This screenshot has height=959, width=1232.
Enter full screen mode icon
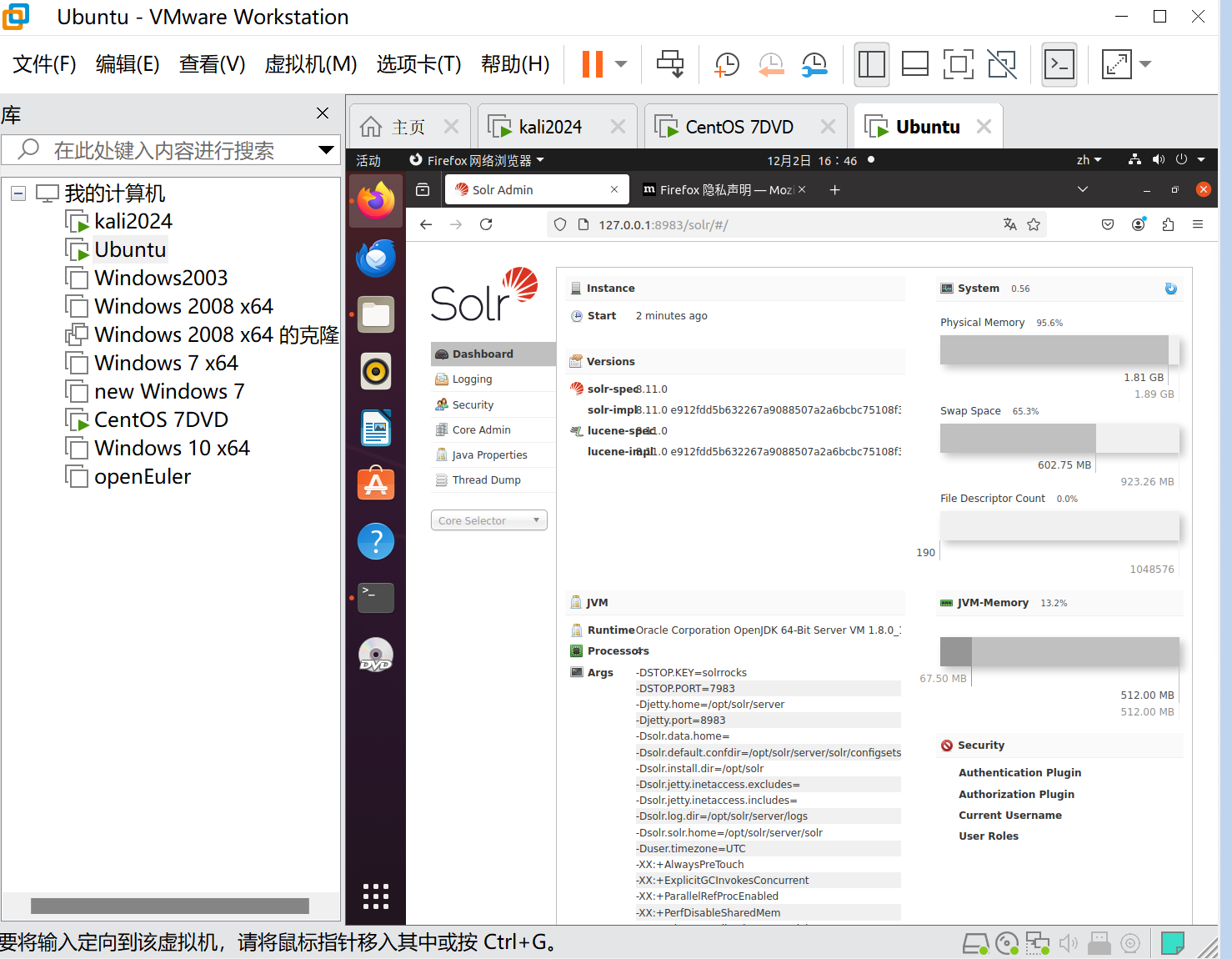959,64
